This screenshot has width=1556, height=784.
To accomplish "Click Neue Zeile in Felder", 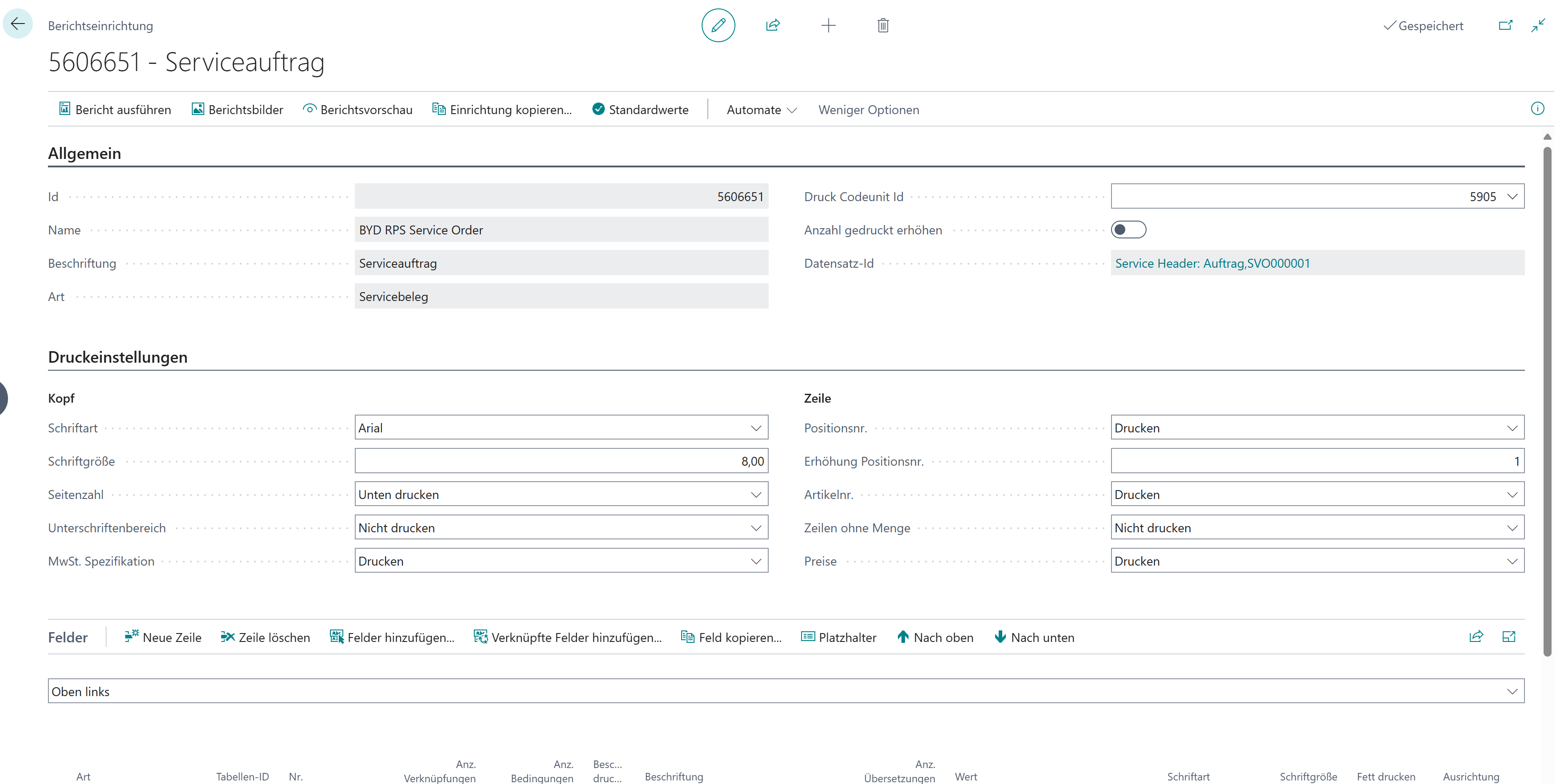I will point(163,637).
